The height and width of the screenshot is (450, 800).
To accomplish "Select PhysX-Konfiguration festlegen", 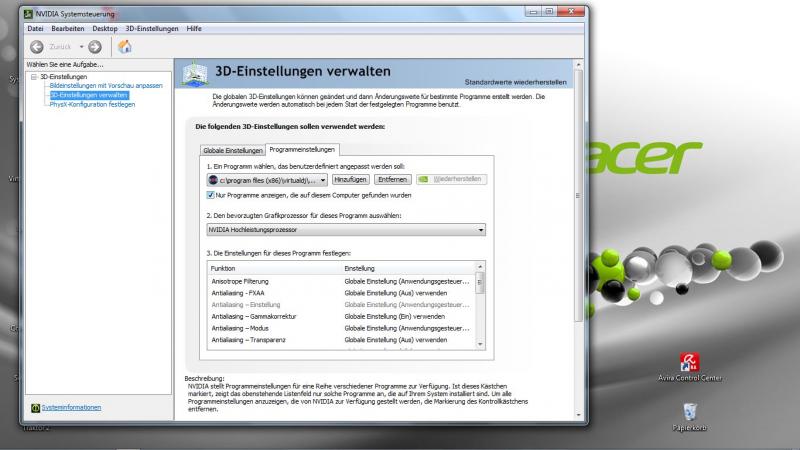I will point(92,105).
